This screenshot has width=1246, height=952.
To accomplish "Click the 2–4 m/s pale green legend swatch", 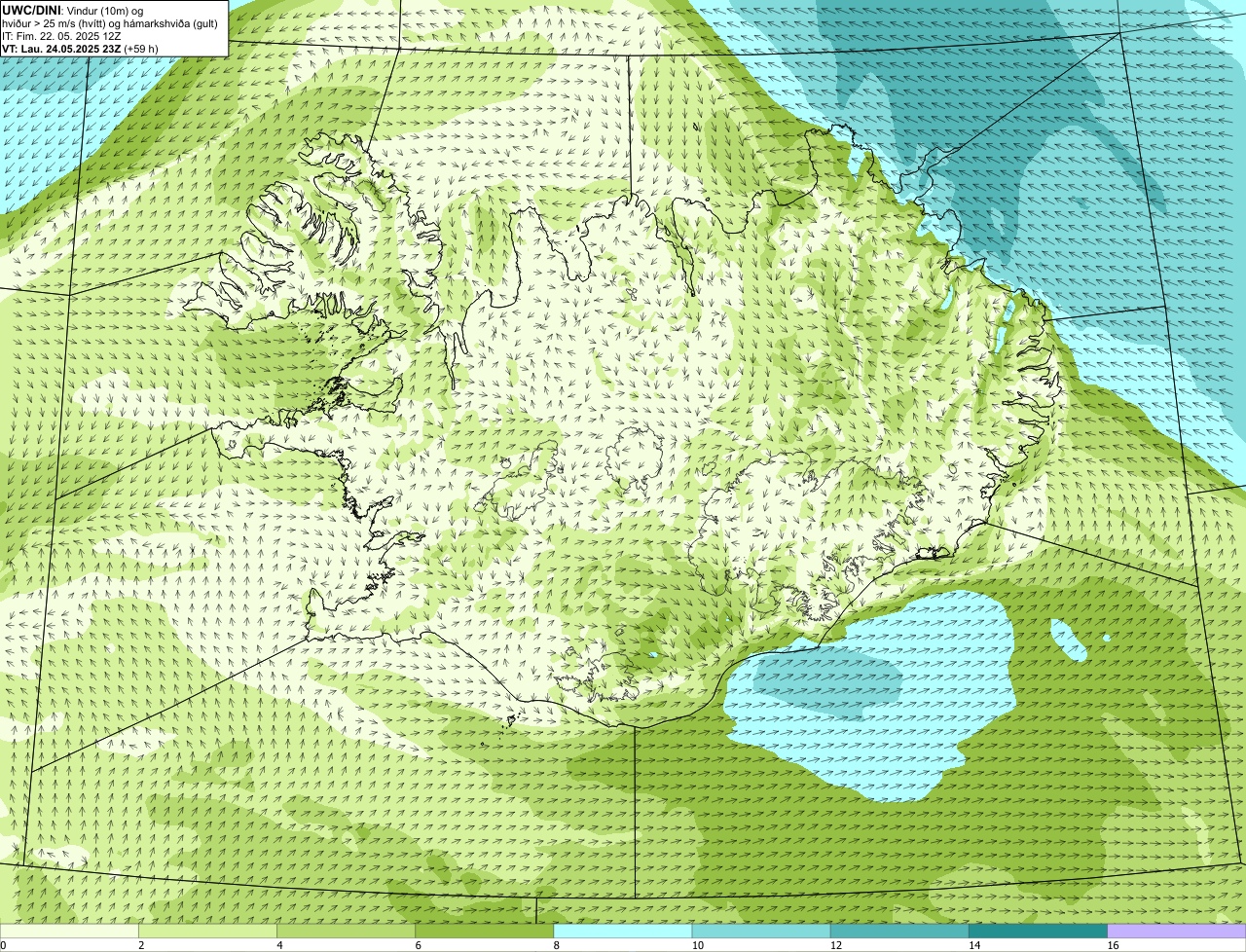I will click(207, 931).
